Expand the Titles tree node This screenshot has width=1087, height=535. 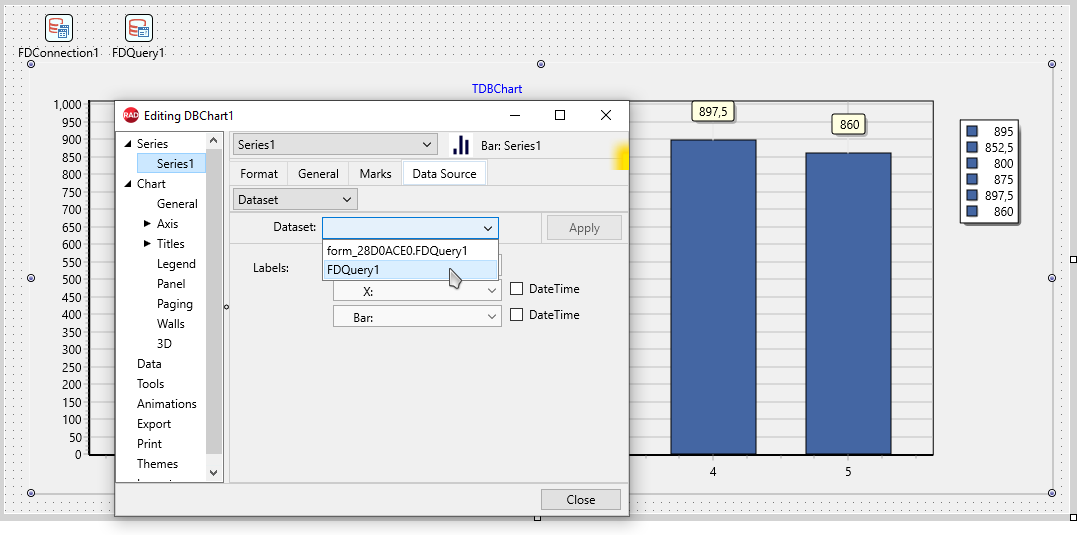pos(147,244)
